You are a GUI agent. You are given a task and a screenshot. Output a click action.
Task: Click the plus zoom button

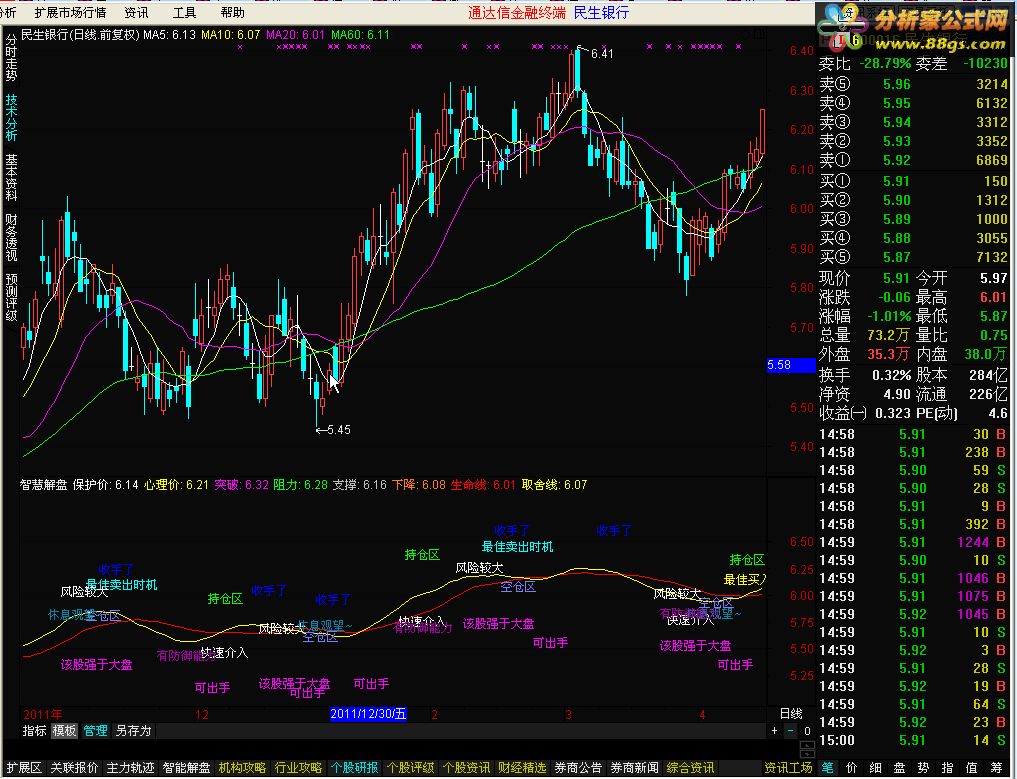774,731
